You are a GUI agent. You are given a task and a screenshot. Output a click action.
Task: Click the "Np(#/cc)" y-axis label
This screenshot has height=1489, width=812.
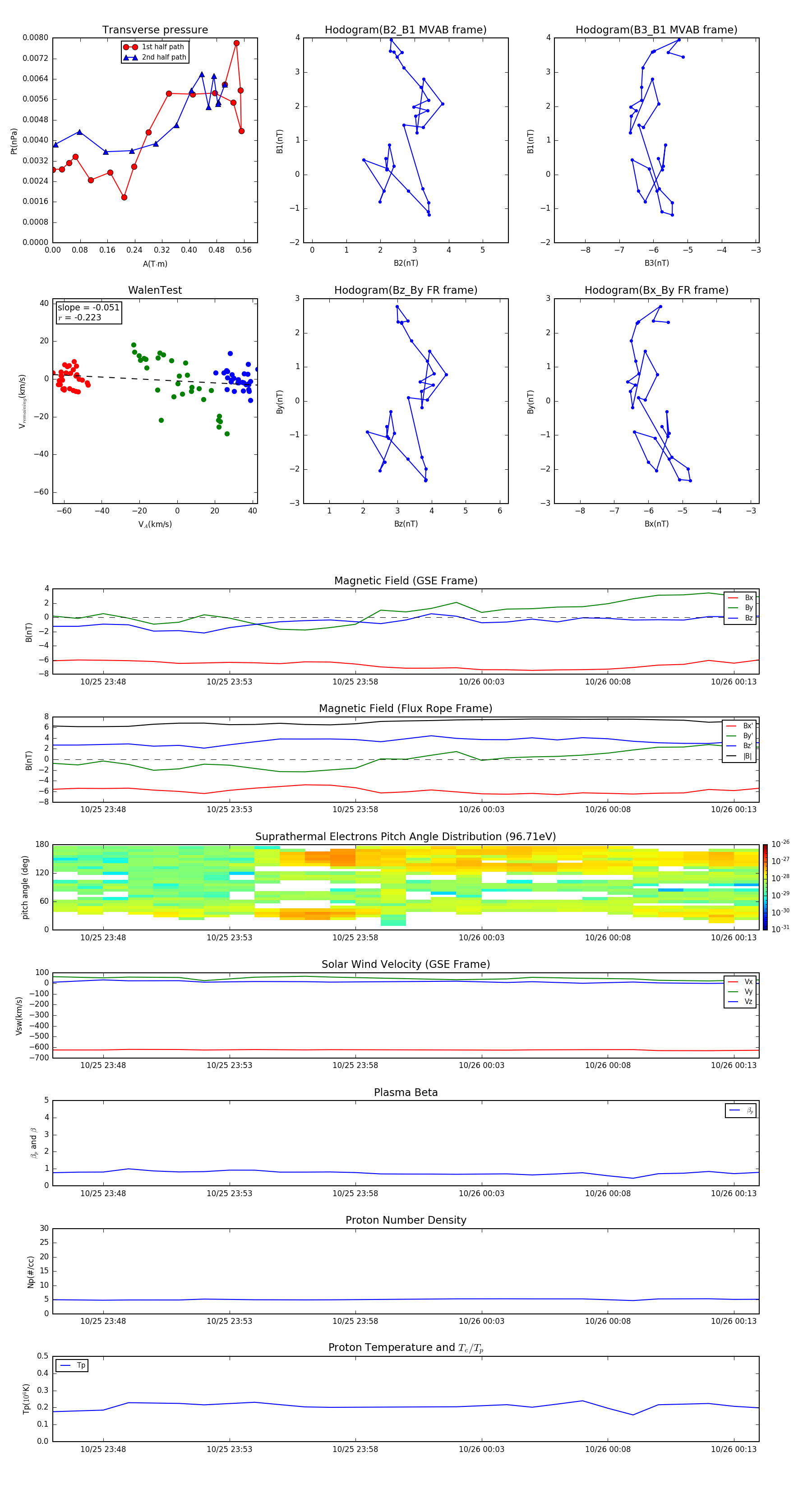click(x=31, y=1271)
